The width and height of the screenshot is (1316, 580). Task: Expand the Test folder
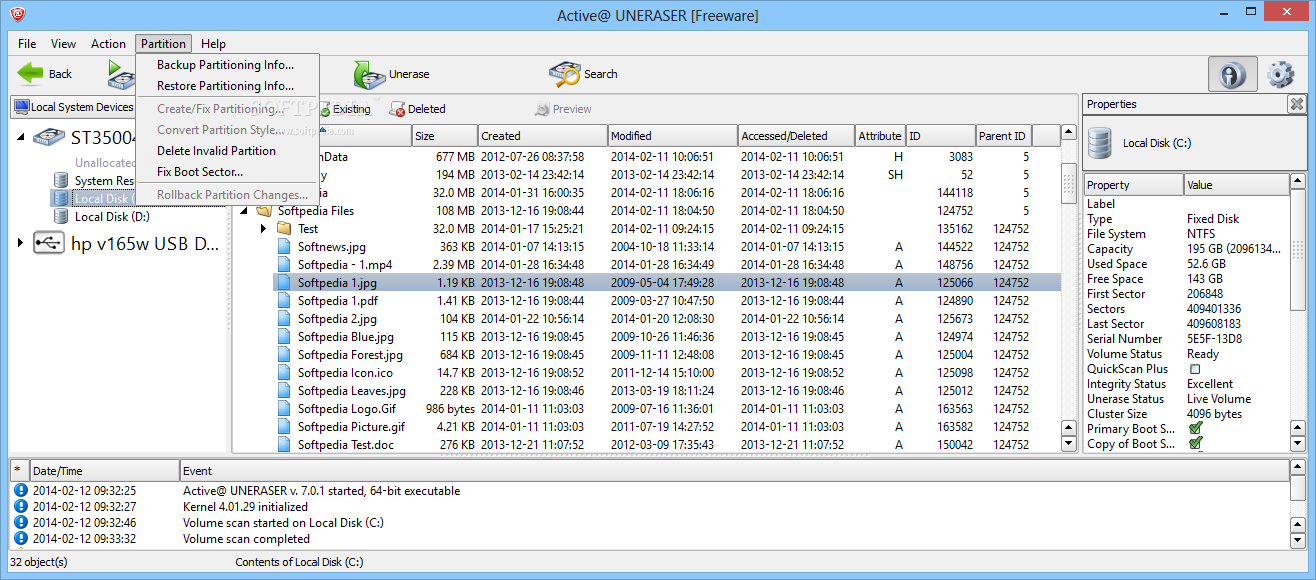click(x=264, y=229)
